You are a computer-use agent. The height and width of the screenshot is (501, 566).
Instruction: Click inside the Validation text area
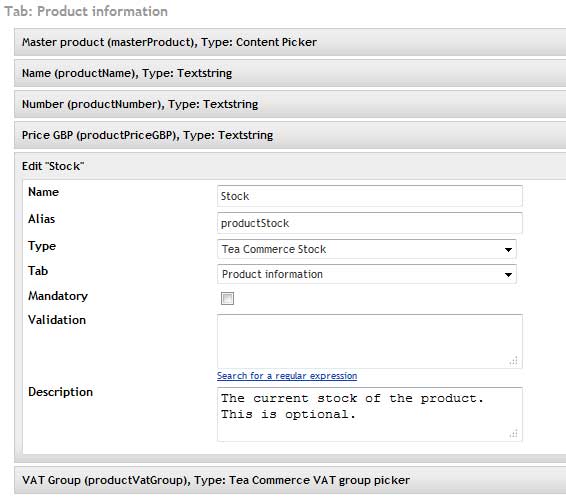click(x=370, y=341)
